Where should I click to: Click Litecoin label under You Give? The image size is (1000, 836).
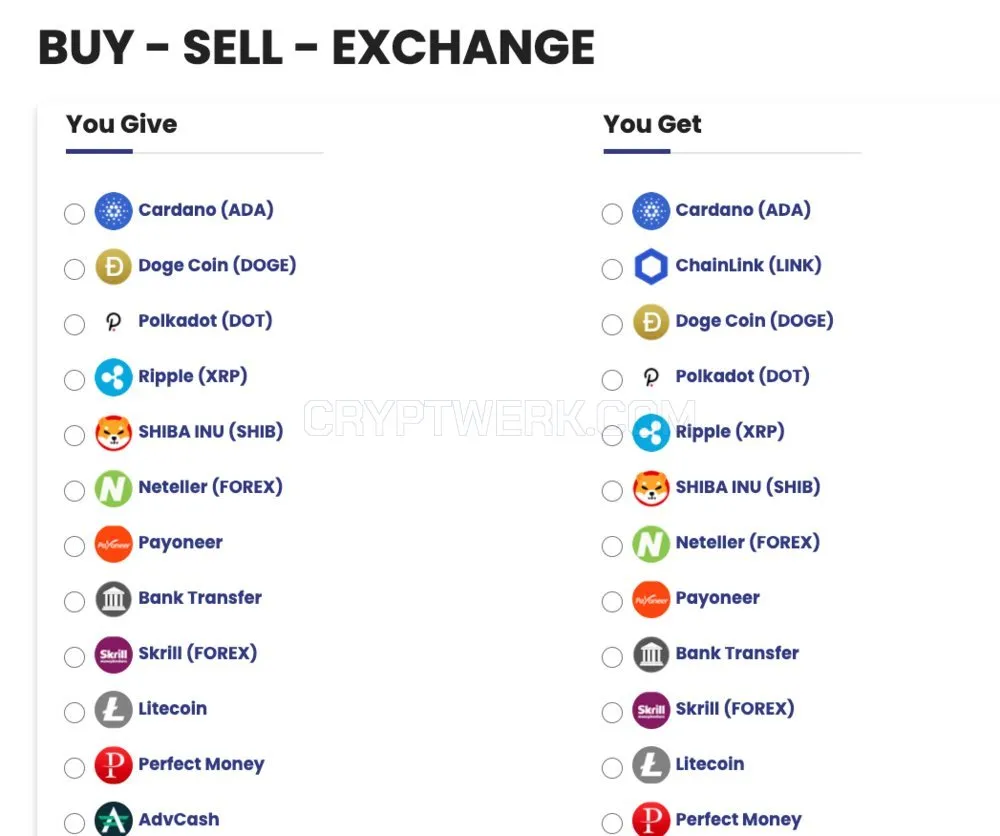click(173, 708)
